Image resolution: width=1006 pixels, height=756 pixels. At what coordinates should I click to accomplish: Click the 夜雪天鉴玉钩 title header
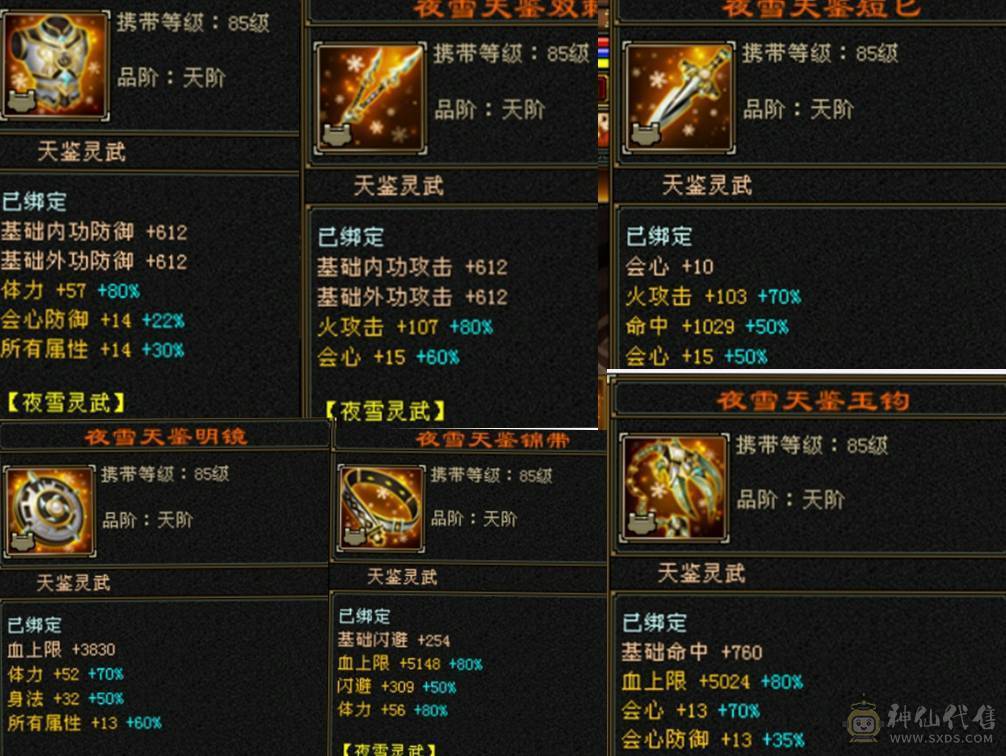[x=813, y=400]
